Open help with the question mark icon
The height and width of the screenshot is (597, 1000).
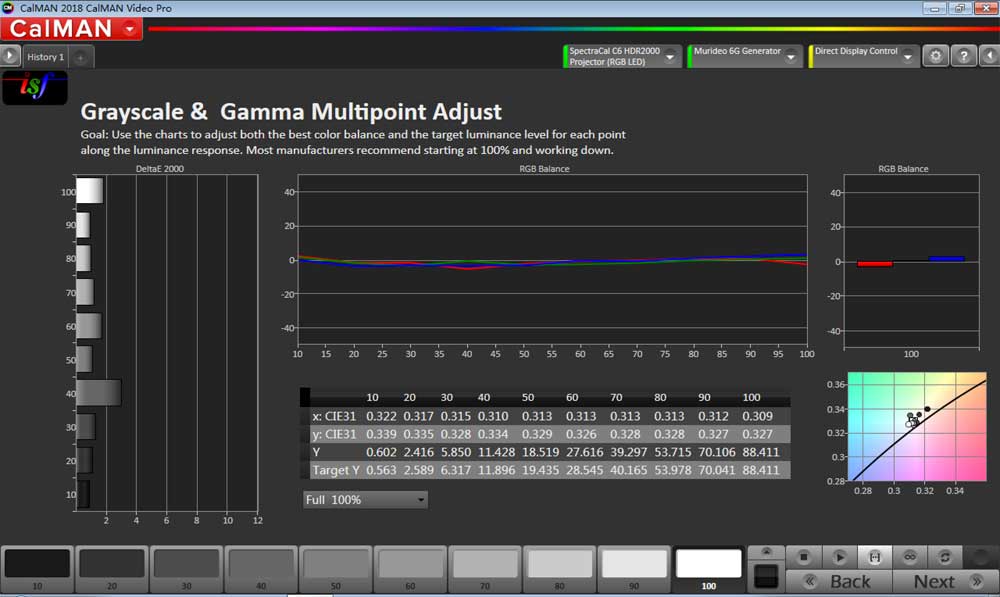962,56
